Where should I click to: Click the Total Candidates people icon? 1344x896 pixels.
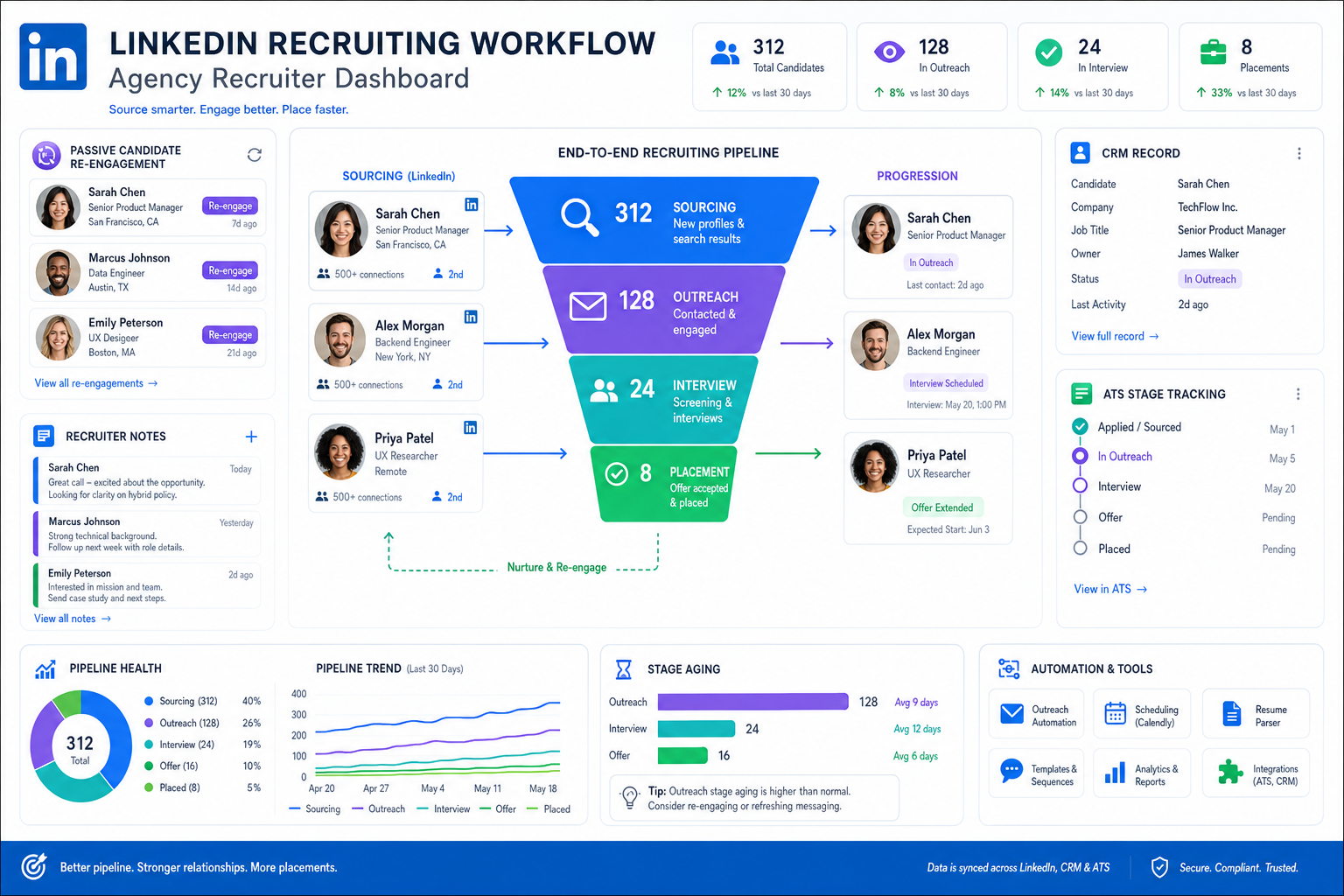pyautogui.click(x=725, y=53)
